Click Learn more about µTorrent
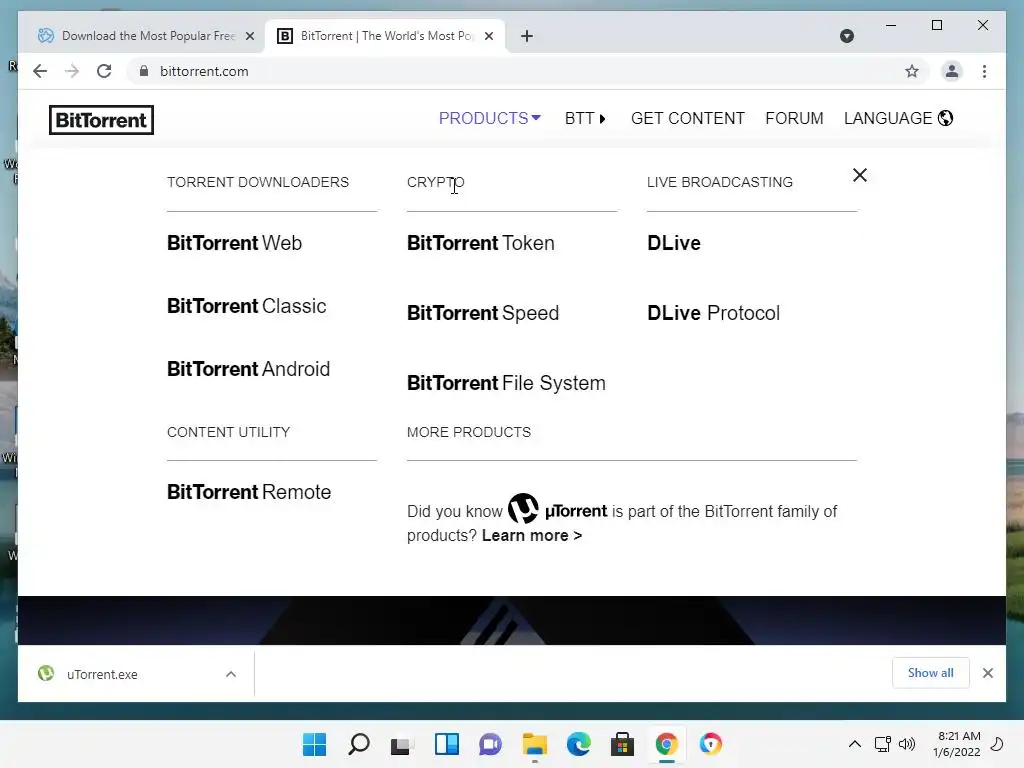The width and height of the screenshot is (1024, 768). click(x=532, y=536)
